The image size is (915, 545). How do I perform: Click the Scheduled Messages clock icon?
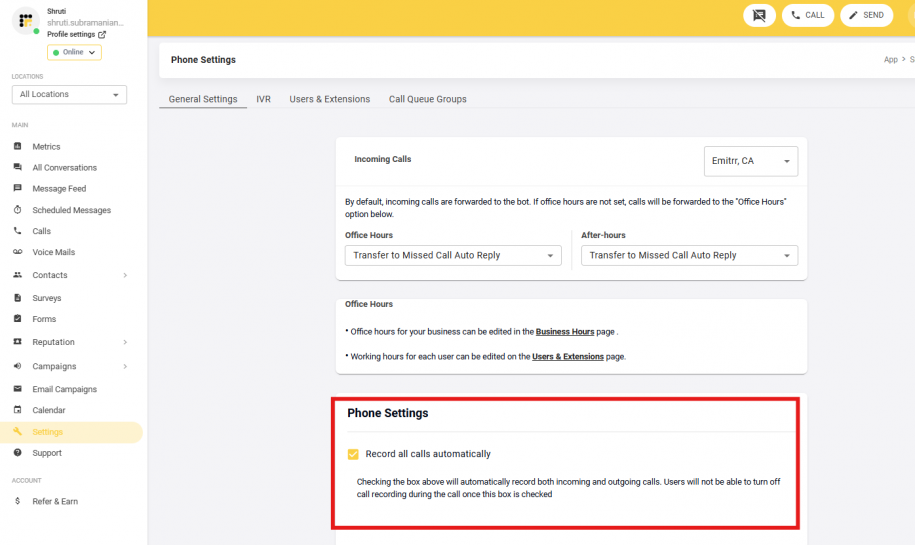18,209
